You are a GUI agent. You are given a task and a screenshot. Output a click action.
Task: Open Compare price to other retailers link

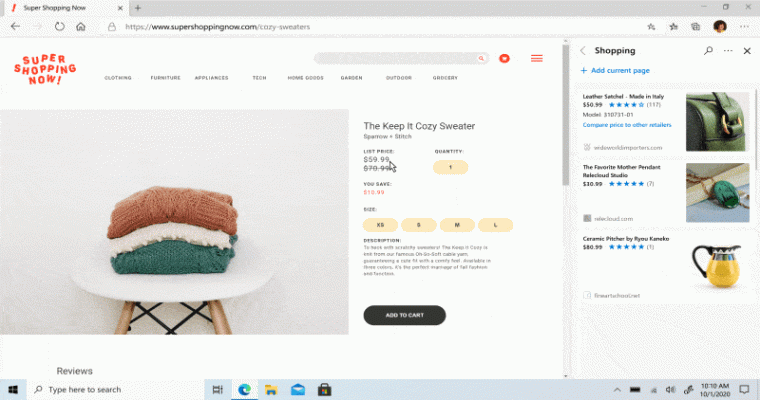(x=627, y=125)
